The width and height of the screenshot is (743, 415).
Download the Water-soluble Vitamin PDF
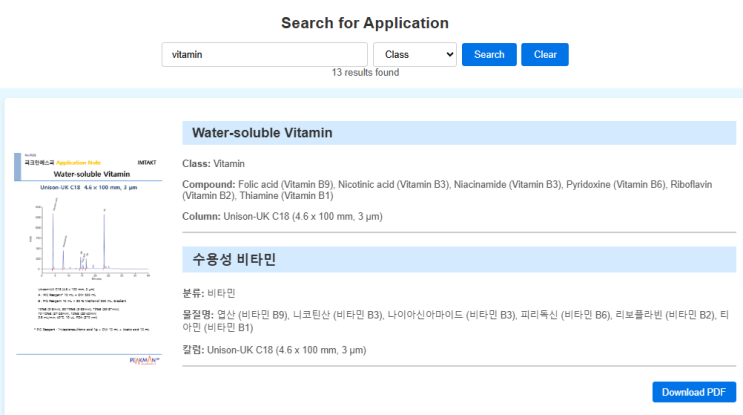click(694, 392)
